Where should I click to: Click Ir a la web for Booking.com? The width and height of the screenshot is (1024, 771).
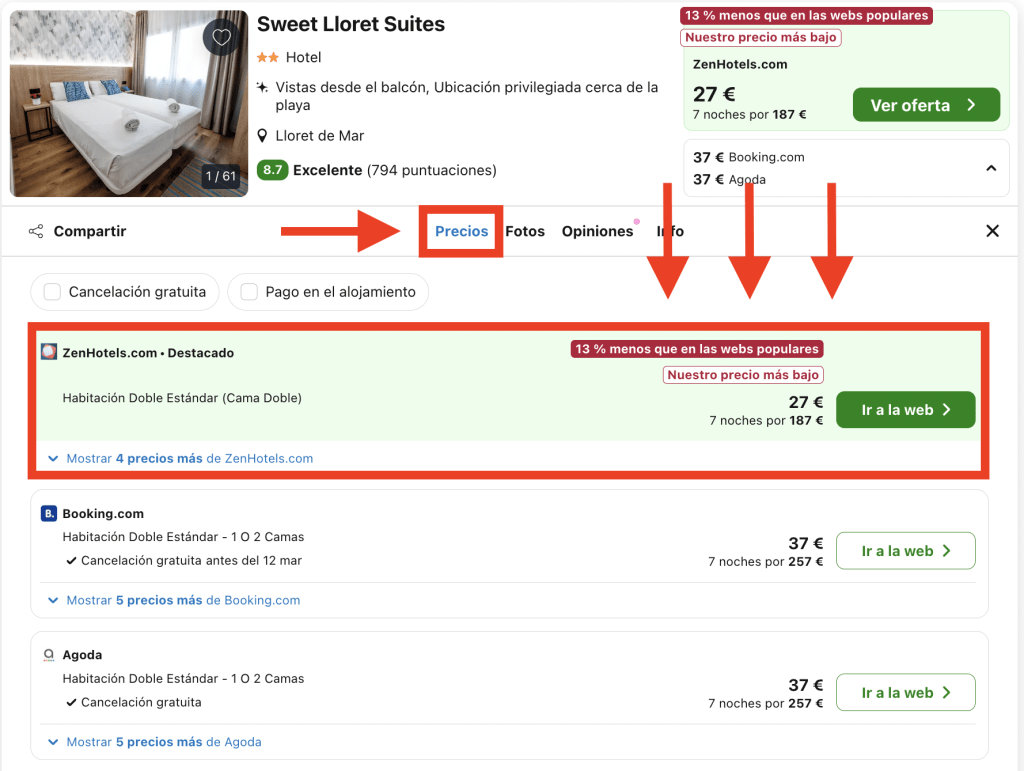tap(905, 551)
